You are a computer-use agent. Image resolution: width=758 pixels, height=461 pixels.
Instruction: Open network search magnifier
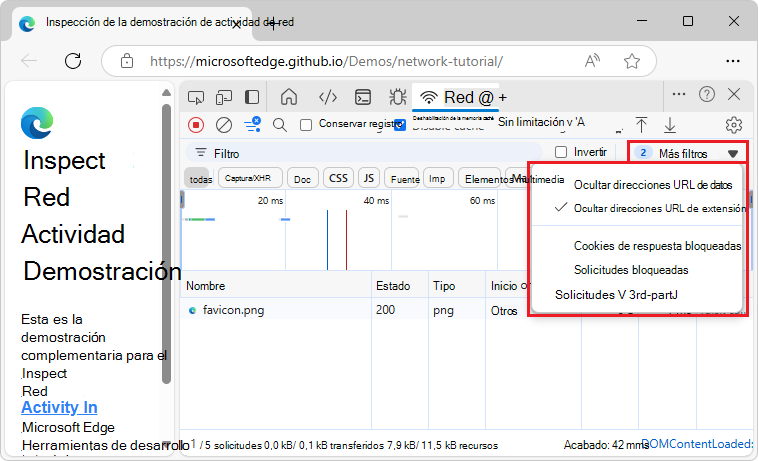279,125
